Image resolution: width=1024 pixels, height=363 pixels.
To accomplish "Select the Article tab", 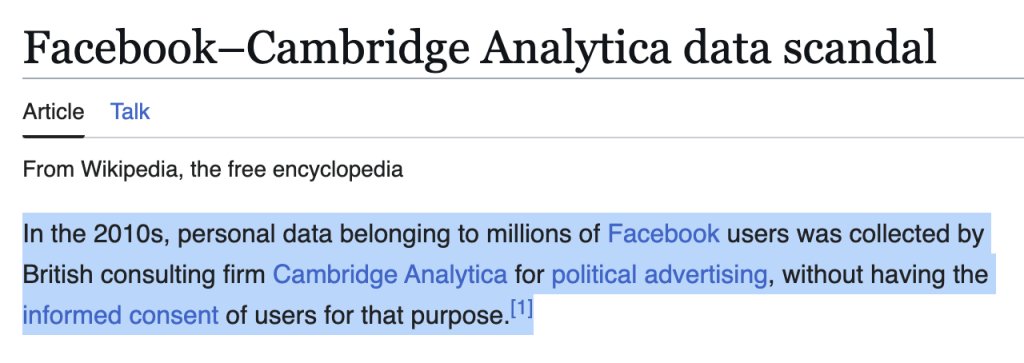I will [54, 112].
